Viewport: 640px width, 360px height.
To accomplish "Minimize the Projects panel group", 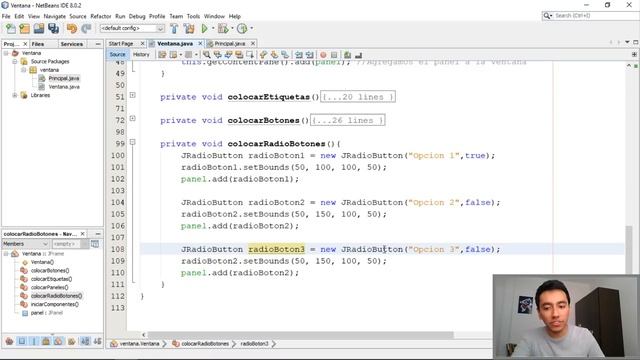I will [x=98, y=44].
